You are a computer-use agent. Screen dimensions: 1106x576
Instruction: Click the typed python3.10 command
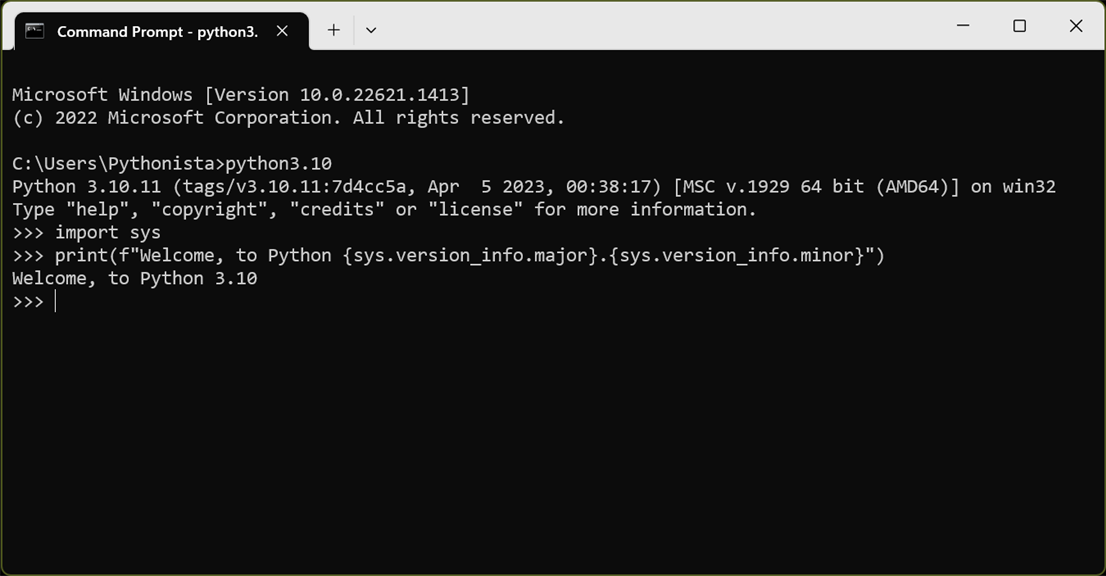[x=279, y=164]
